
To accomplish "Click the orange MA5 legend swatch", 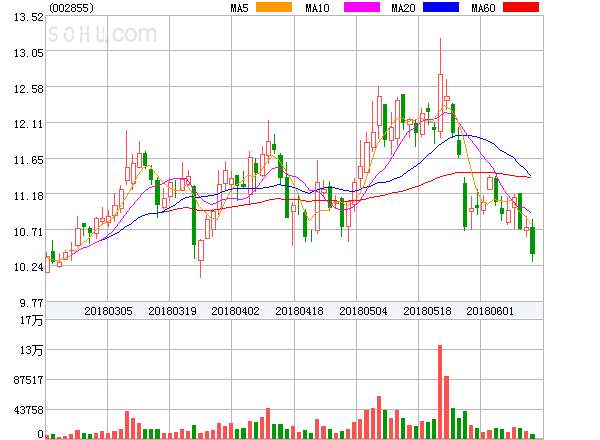I will [x=274, y=7].
